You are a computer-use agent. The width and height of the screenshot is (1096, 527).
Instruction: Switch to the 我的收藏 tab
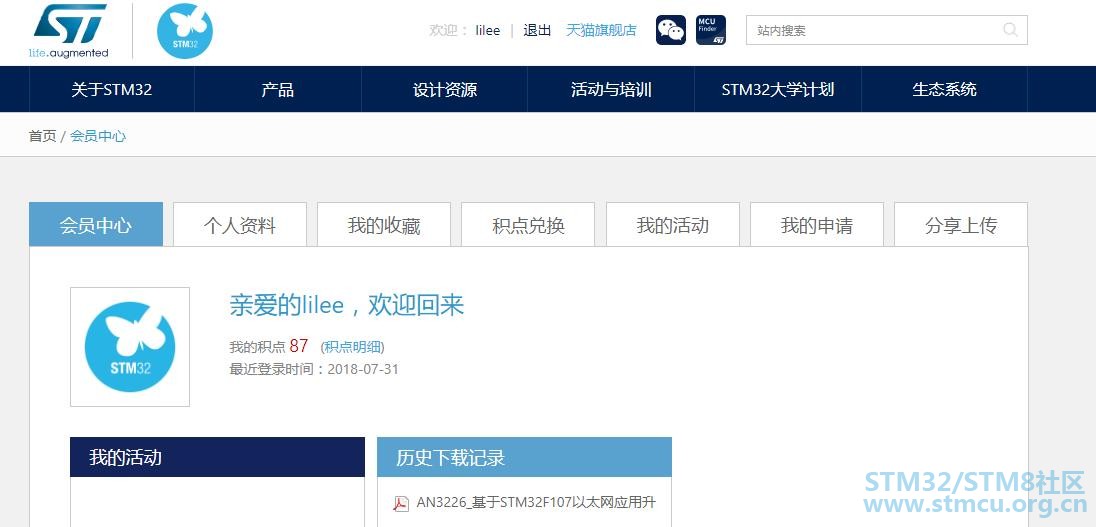point(384,225)
